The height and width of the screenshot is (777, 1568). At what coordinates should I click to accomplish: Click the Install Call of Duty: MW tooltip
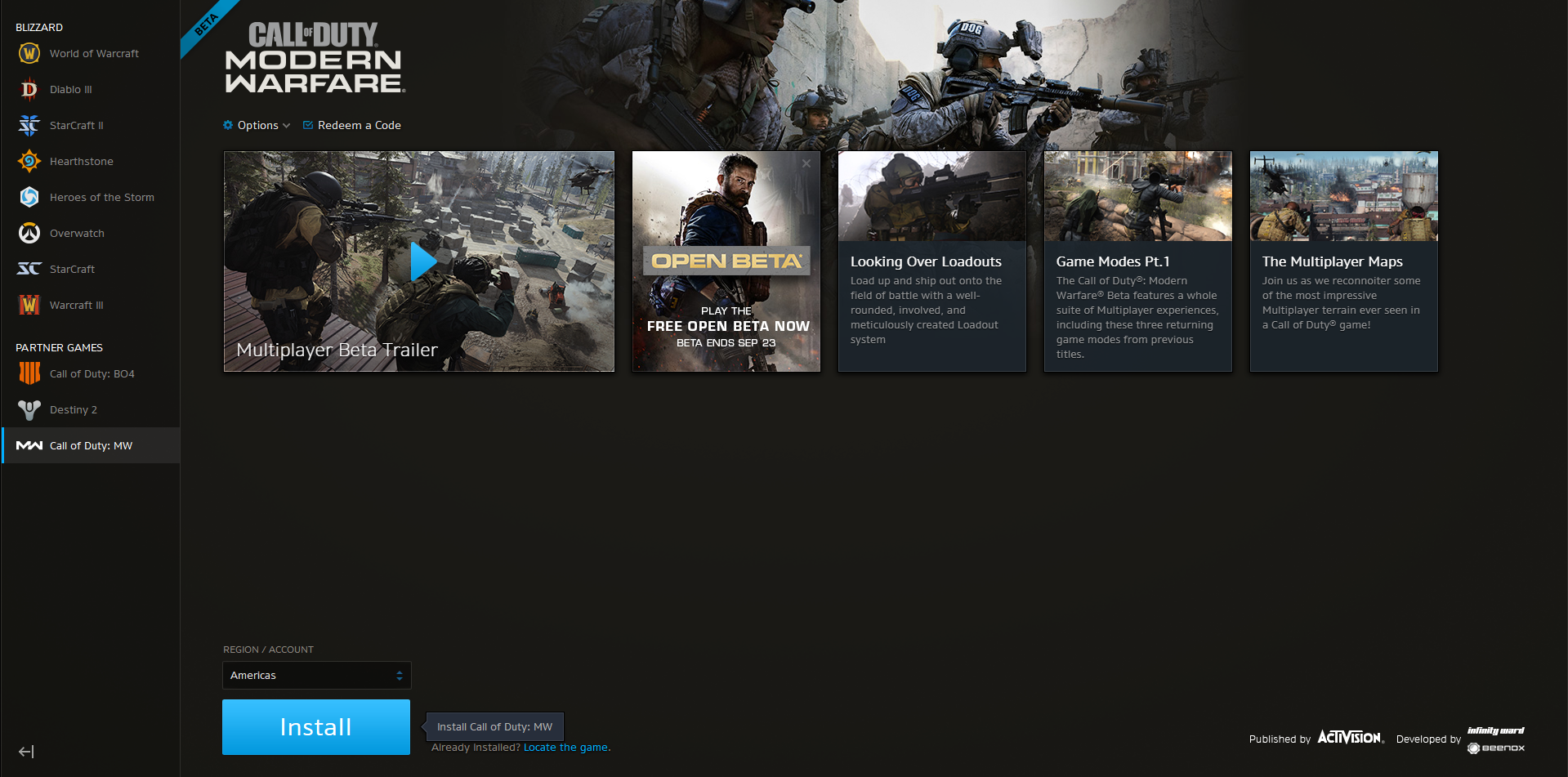(494, 726)
